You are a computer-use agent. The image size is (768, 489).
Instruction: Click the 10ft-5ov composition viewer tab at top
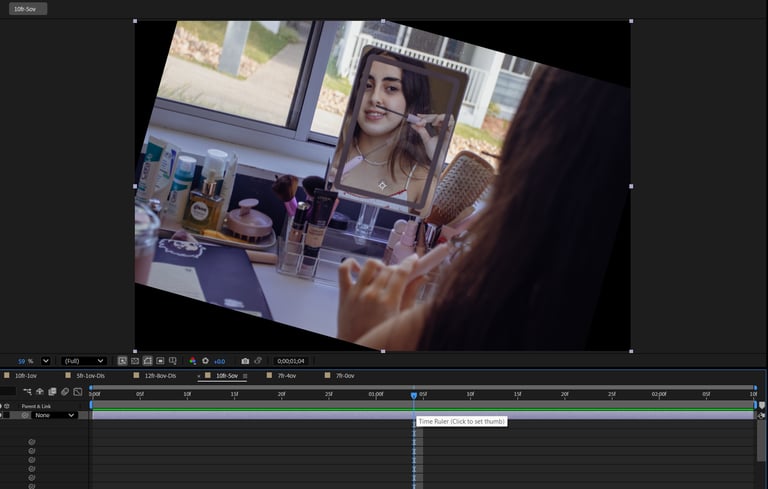click(x=25, y=9)
